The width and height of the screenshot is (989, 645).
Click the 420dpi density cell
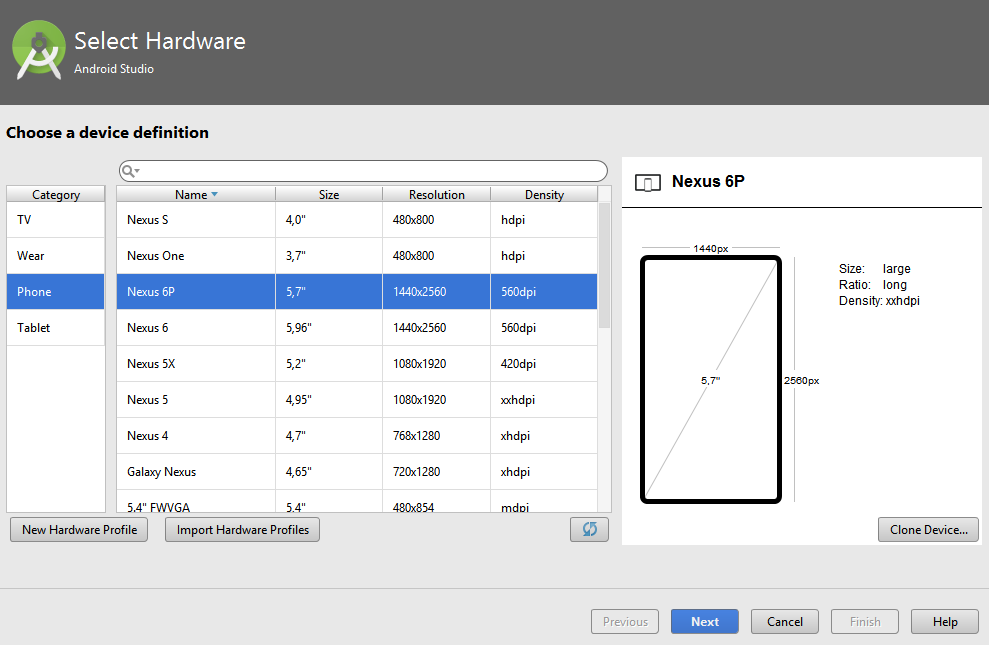click(x=544, y=363)
